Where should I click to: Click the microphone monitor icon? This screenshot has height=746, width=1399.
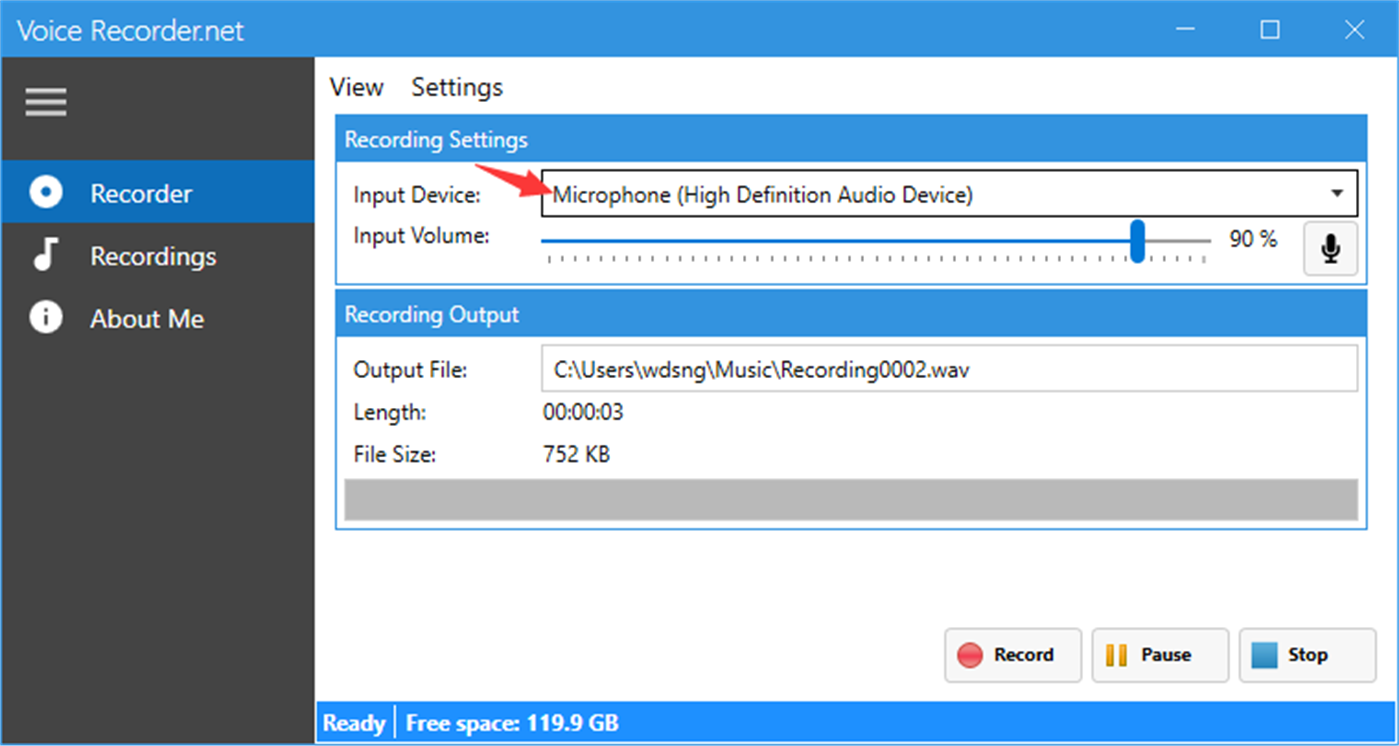coord(1329,247)
